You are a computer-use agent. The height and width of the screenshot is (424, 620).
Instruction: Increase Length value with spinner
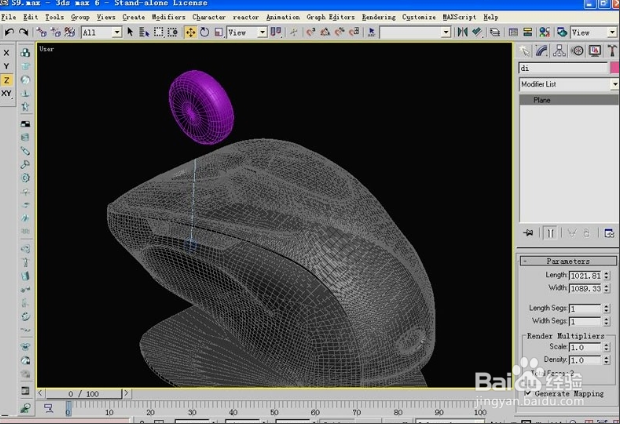[607, 273]
